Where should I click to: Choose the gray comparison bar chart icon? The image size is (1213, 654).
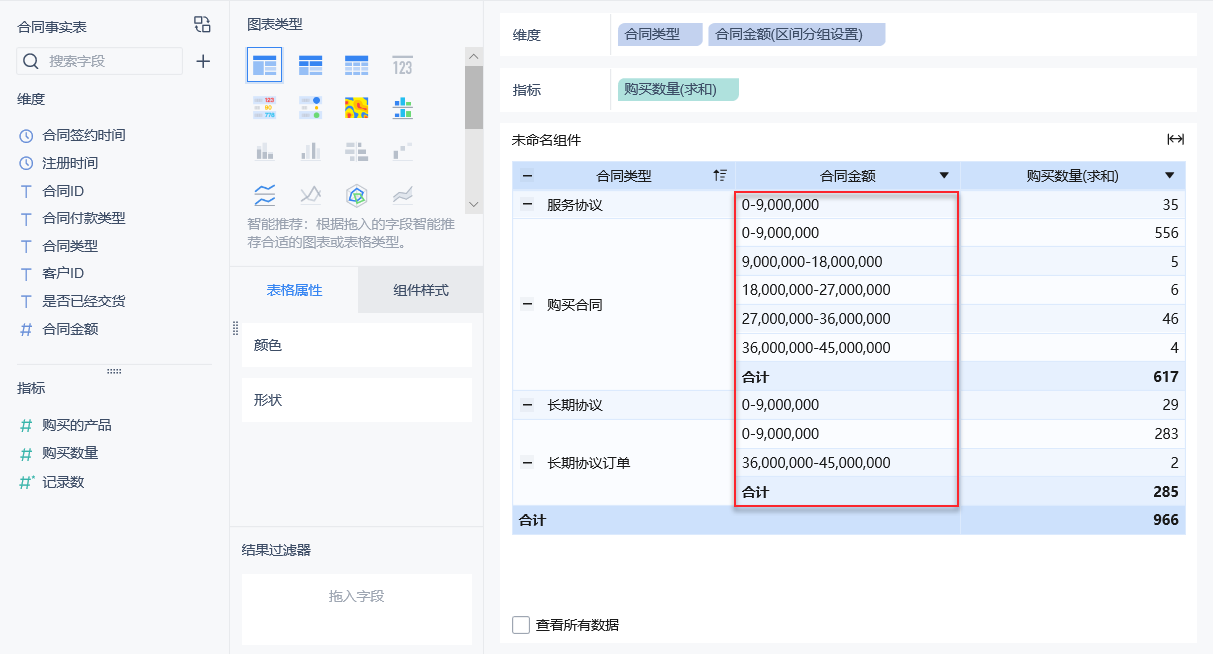point(357,151)
